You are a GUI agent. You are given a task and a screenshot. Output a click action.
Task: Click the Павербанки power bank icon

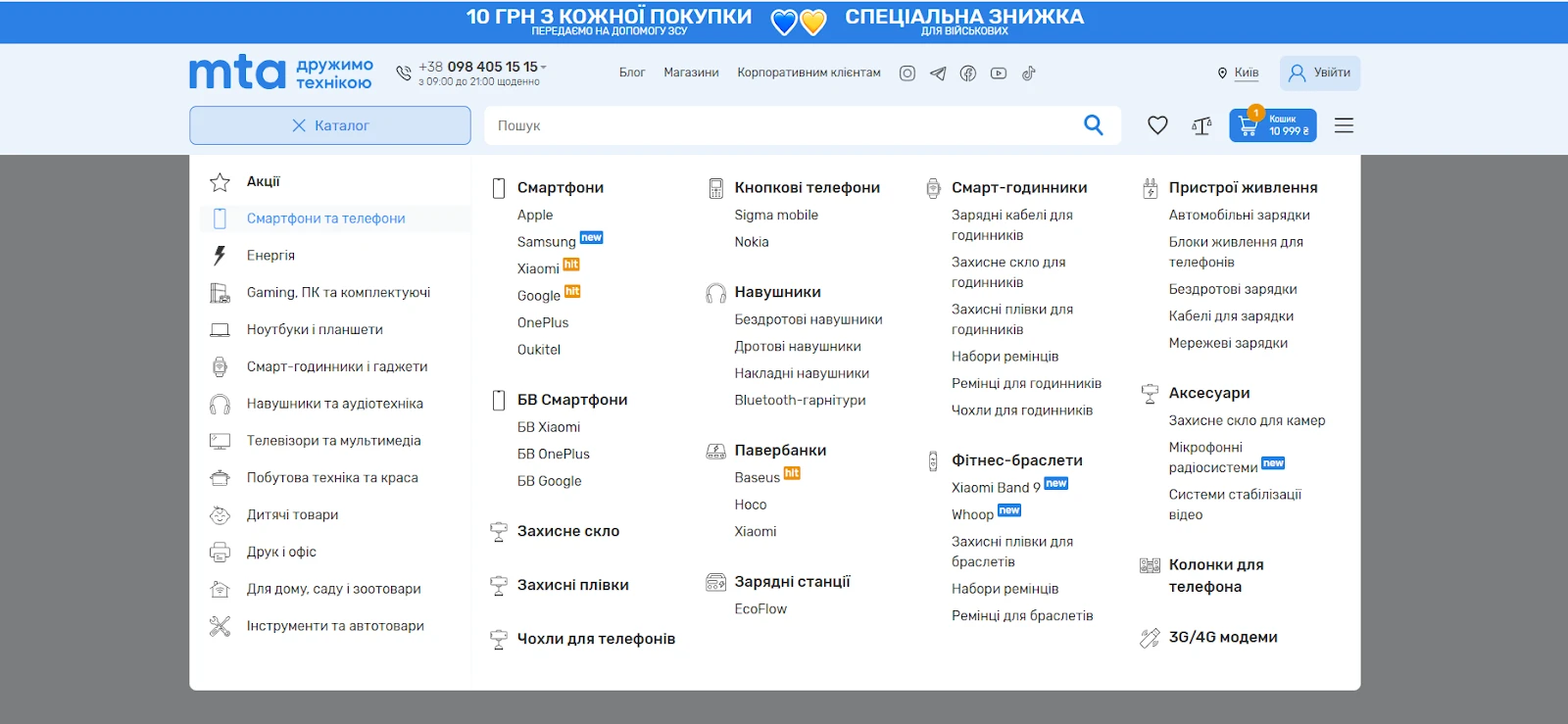click(716, 451)
